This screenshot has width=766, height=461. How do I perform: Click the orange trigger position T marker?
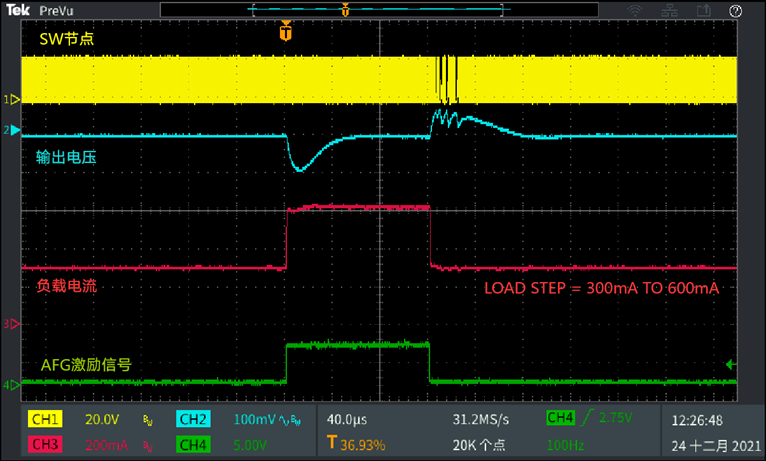pyautogui.click(x=287, y=33)
